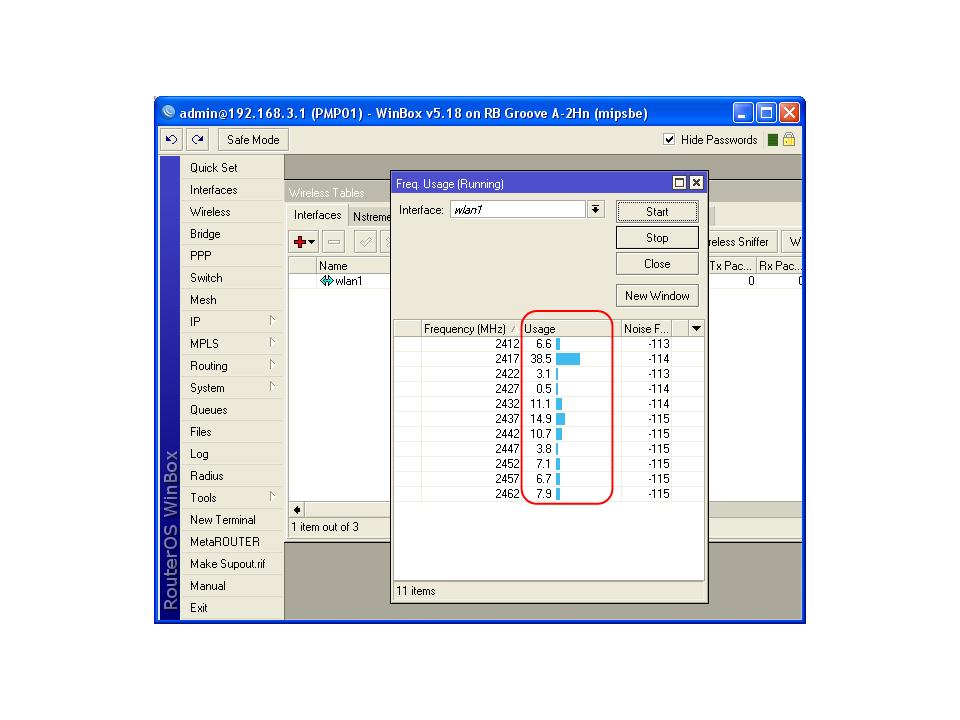Image resolution: width=960 pixels, height=720 pixels.
Task: Open Radius menu item
Action: point(231,476)
